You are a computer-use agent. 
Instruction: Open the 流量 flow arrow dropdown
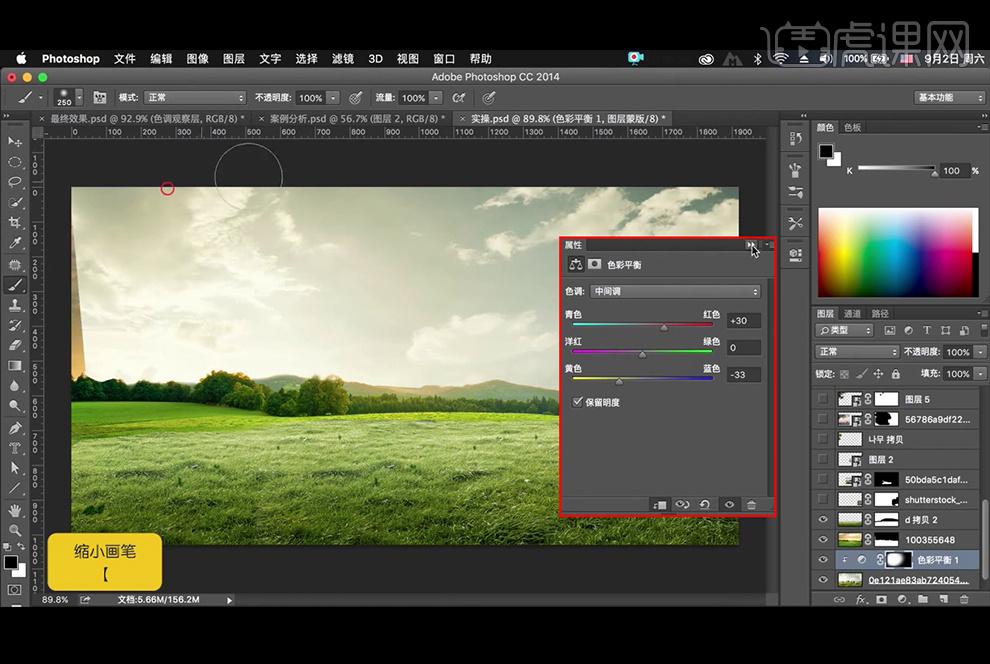coord(436,98)
